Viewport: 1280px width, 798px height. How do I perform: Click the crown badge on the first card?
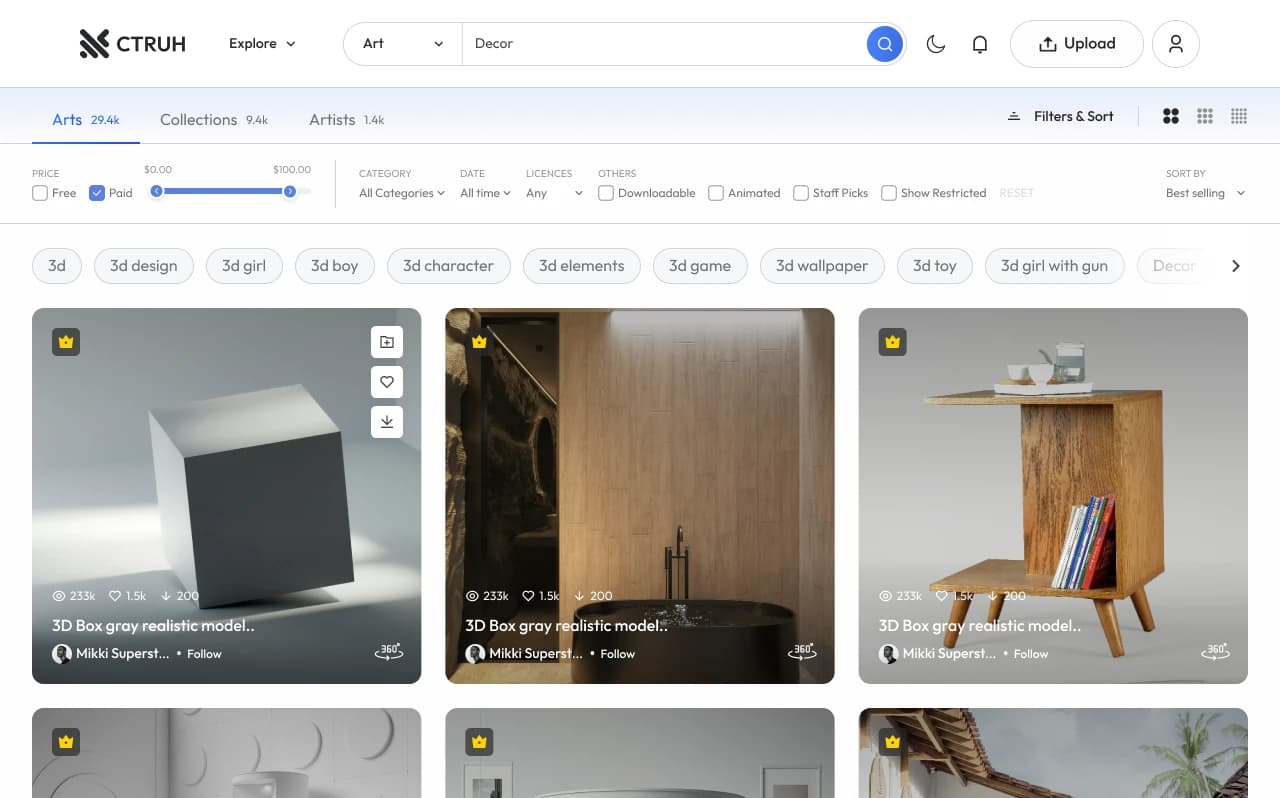click(x=66, y=342)
